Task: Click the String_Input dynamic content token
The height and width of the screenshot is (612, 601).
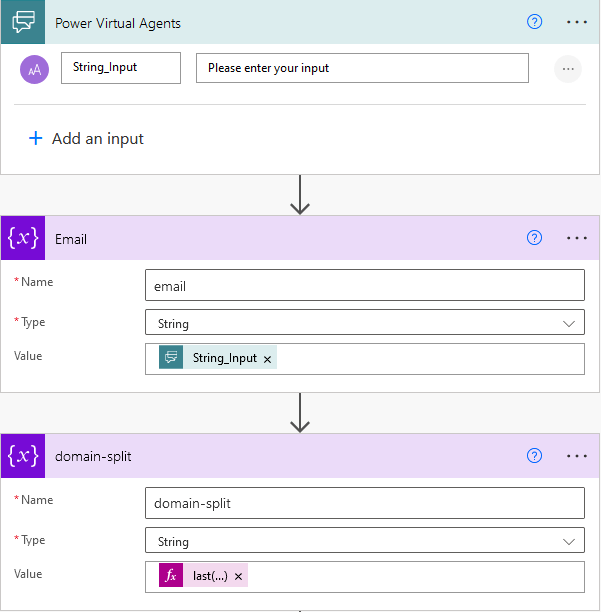Action: [218, 357]
